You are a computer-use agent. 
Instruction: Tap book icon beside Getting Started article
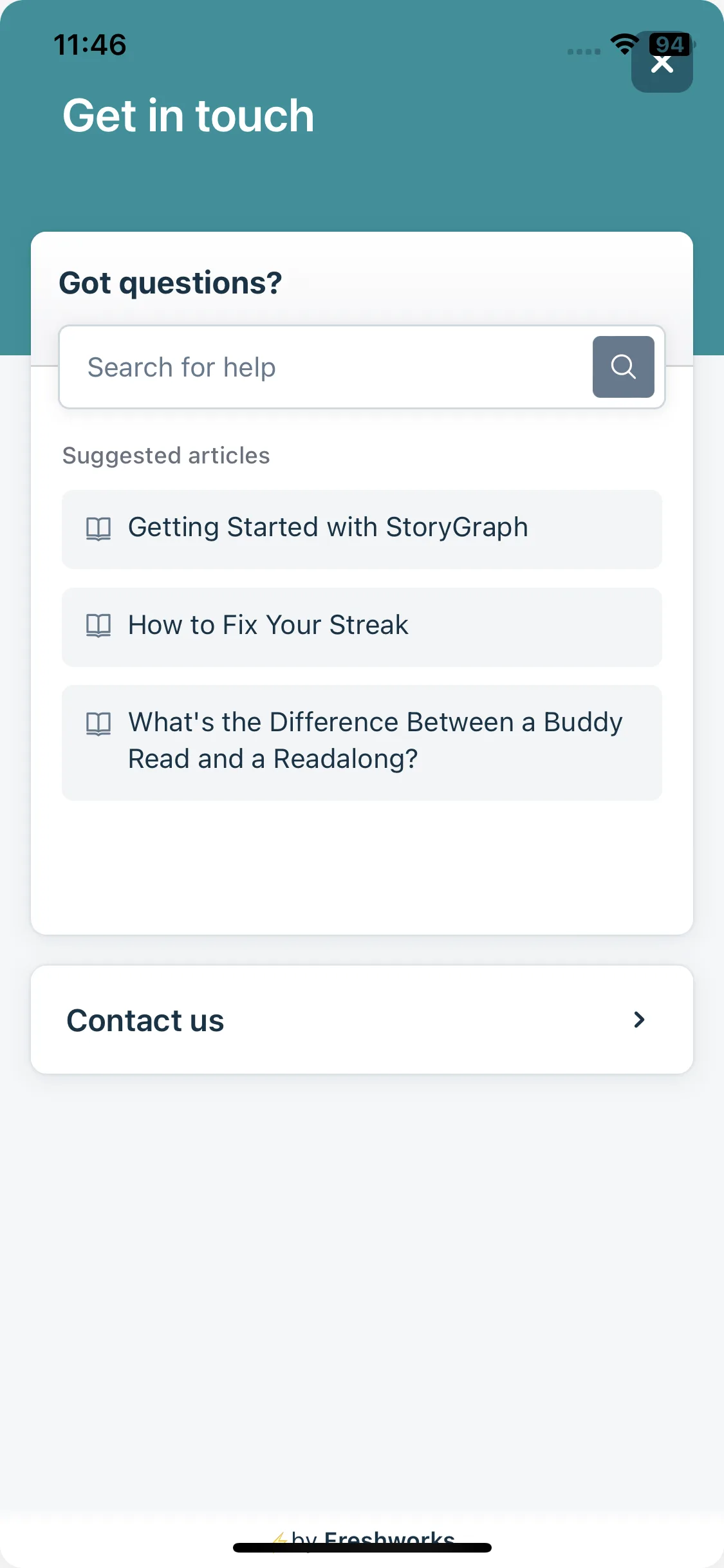(x=98, y=528)
